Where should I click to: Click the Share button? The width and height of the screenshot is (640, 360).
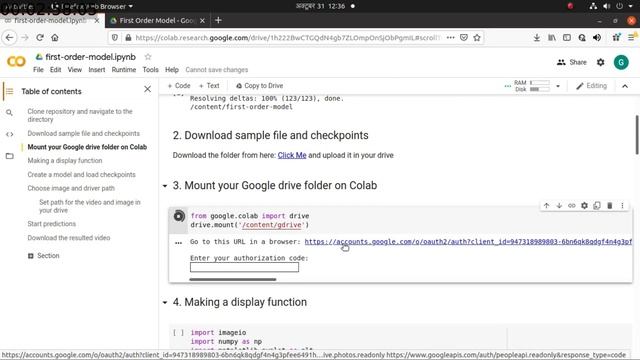pos(571,62)
